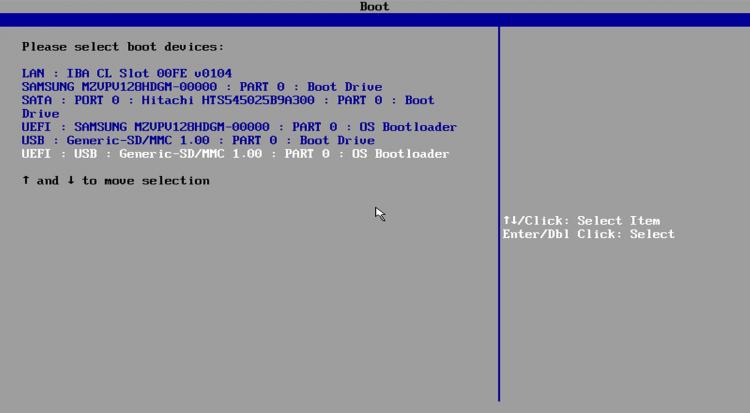
Task: Select UEFI : SAMSUNG MZVPV128HDGM OS Bootloader
Action: coord(239,127)
